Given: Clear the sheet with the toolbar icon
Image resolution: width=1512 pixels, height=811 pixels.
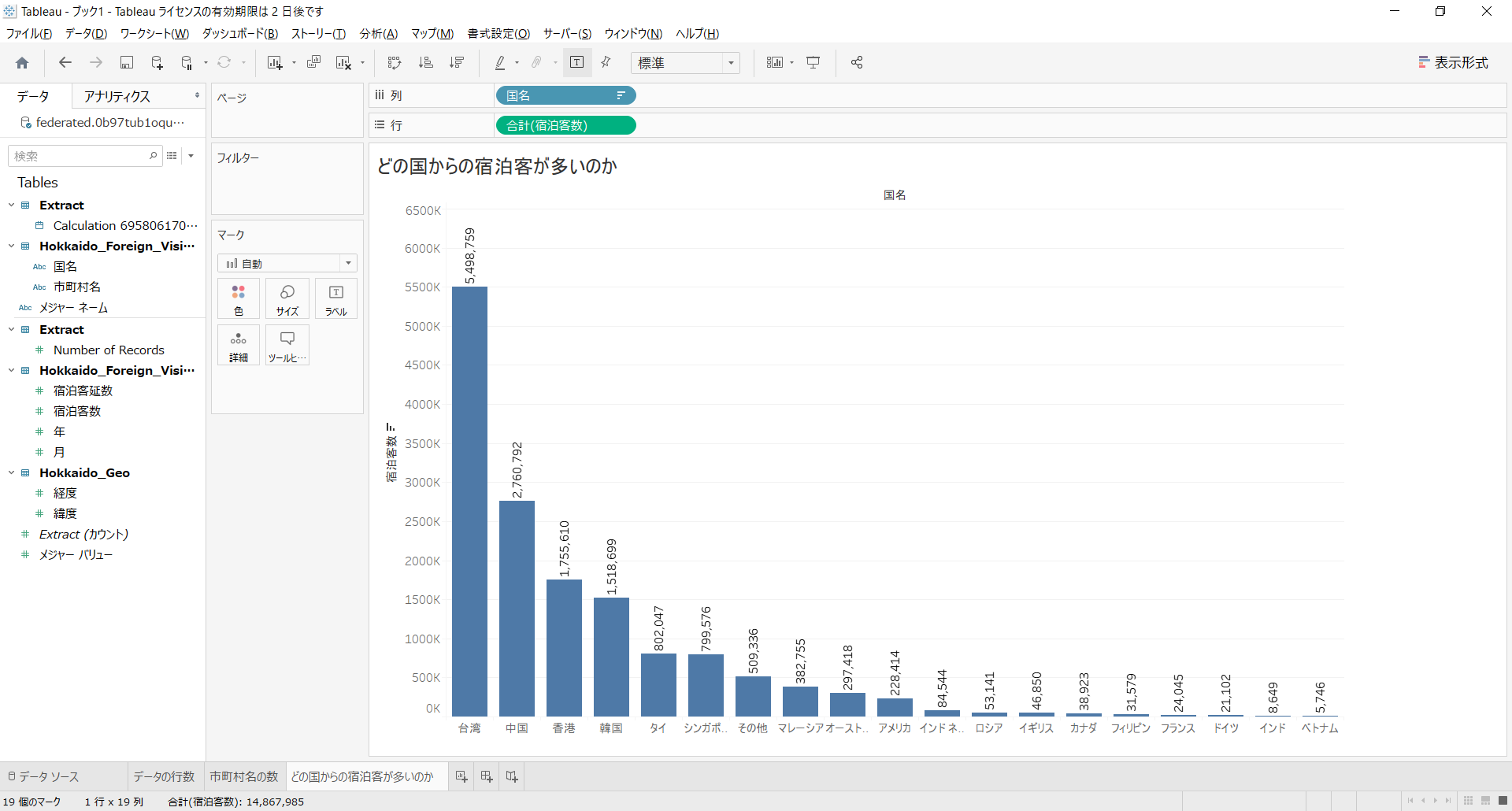Looking at the screenshot, I should click(x=343, y=63).
